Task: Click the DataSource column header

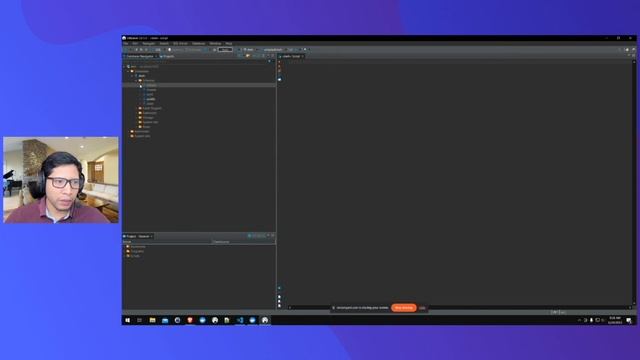Action: tap(244, 242)
